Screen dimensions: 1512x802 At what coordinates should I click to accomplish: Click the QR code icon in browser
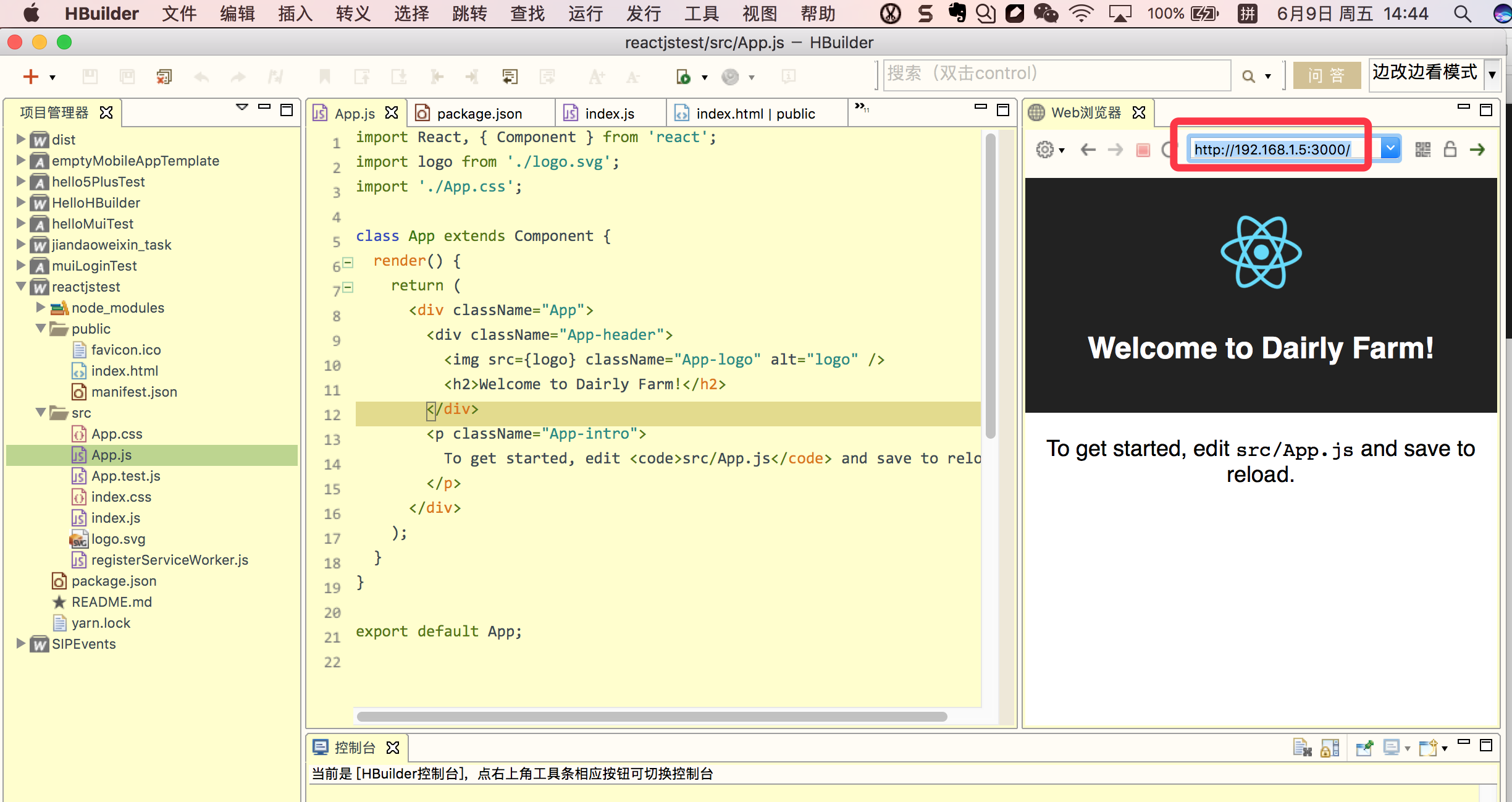(1422, 150)
